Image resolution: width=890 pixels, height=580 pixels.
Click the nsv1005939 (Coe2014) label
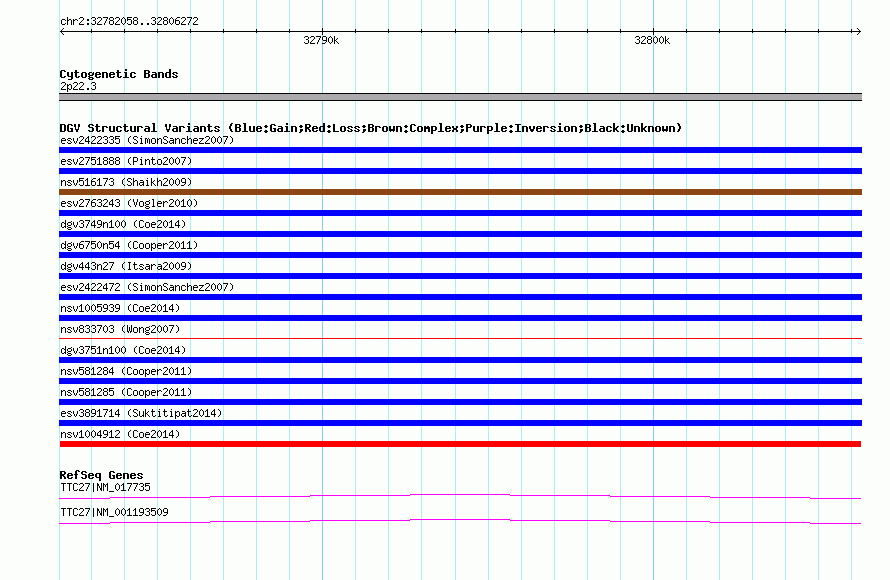(x=120, y=308)
